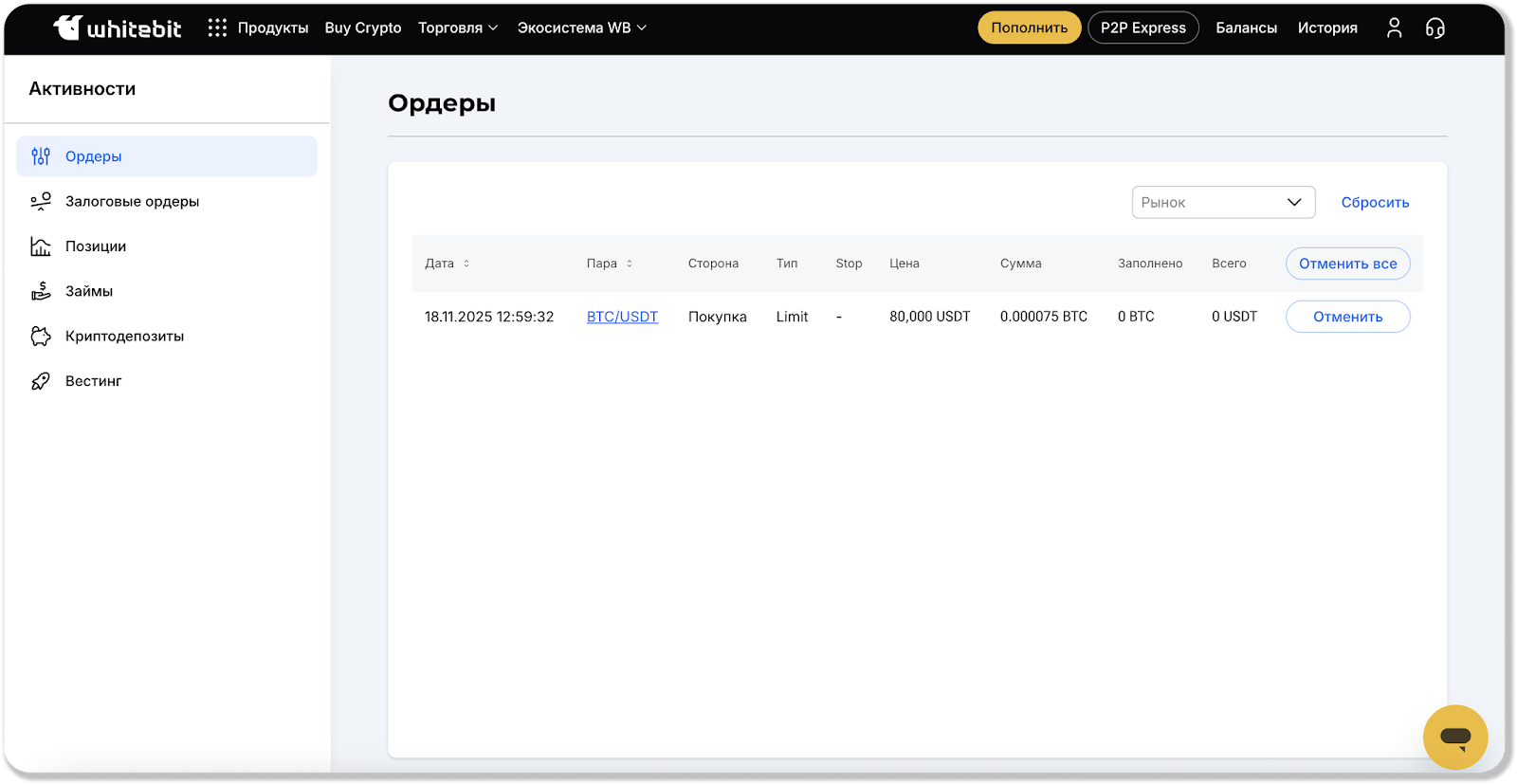Click the headset support icon

coord(1435,28)
